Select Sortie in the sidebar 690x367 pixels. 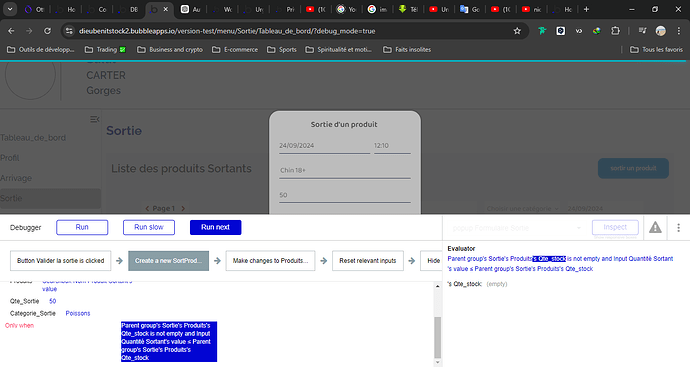tap(50, 198)
